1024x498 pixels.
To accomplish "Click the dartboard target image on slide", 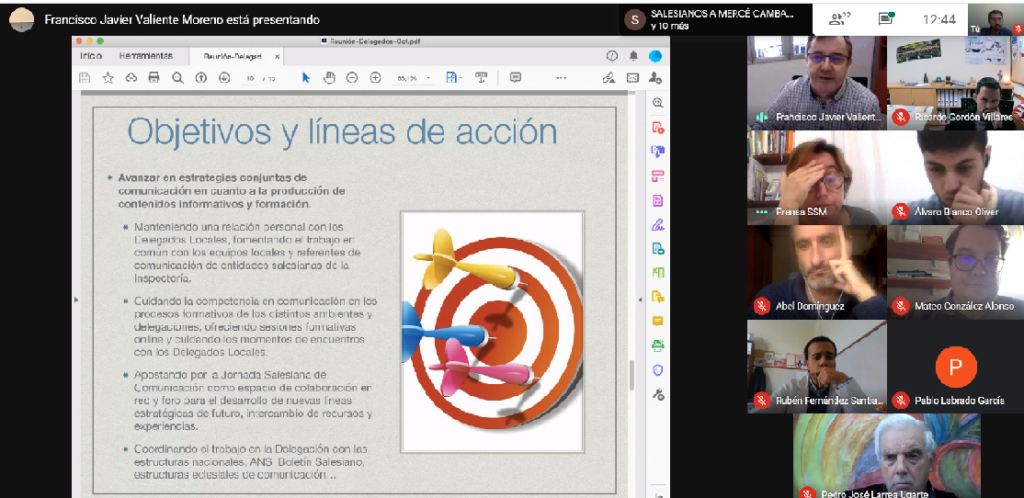I will 492,332.
